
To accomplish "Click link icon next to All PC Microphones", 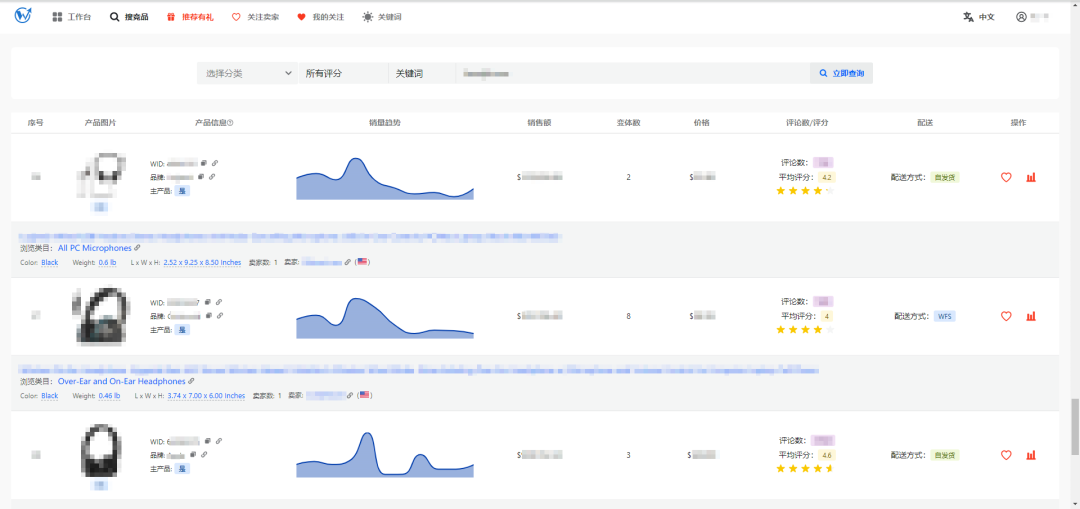I will pyautogui.click(x=137, y=248).
